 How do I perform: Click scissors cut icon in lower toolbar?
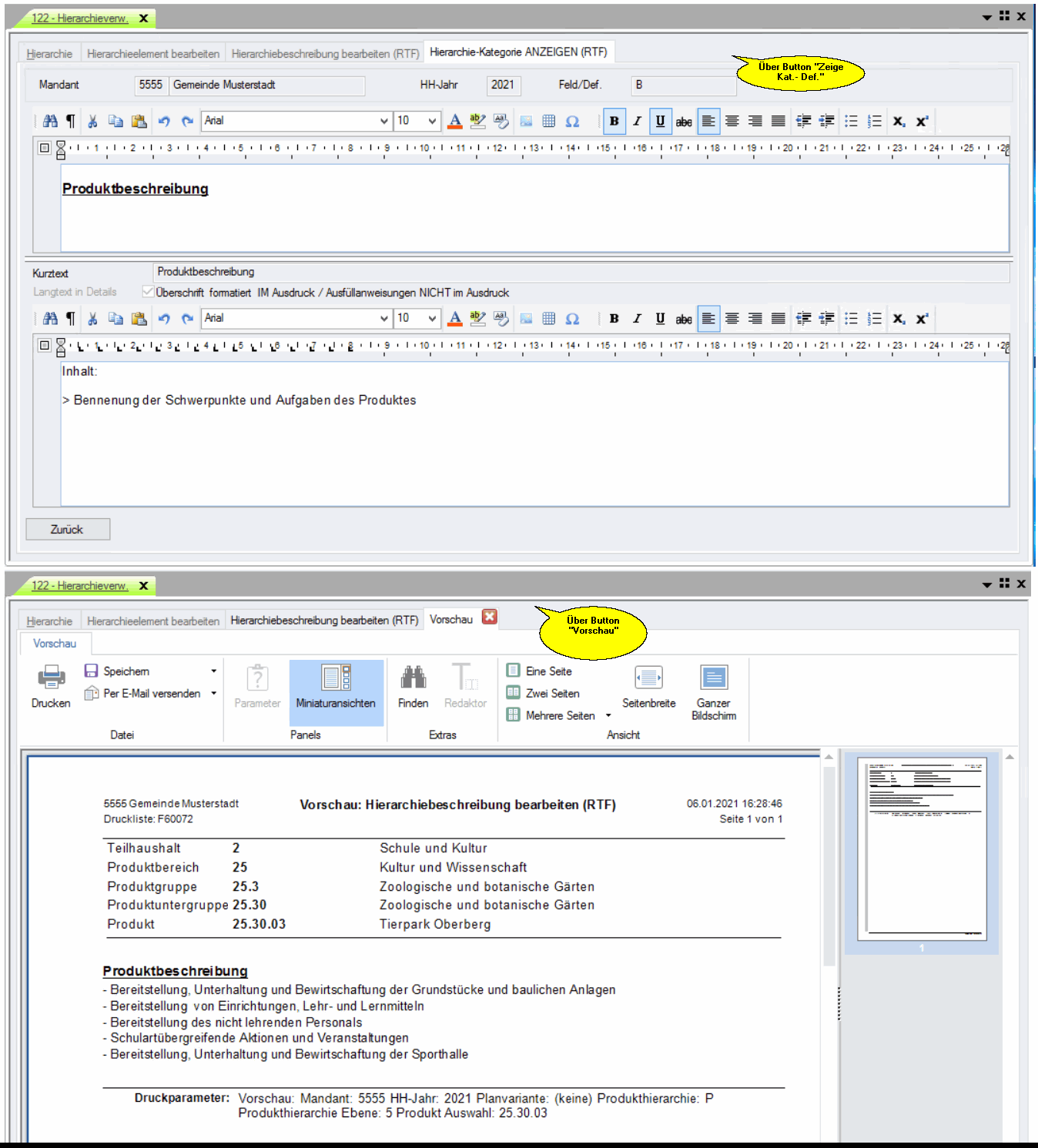coord(92,319)
